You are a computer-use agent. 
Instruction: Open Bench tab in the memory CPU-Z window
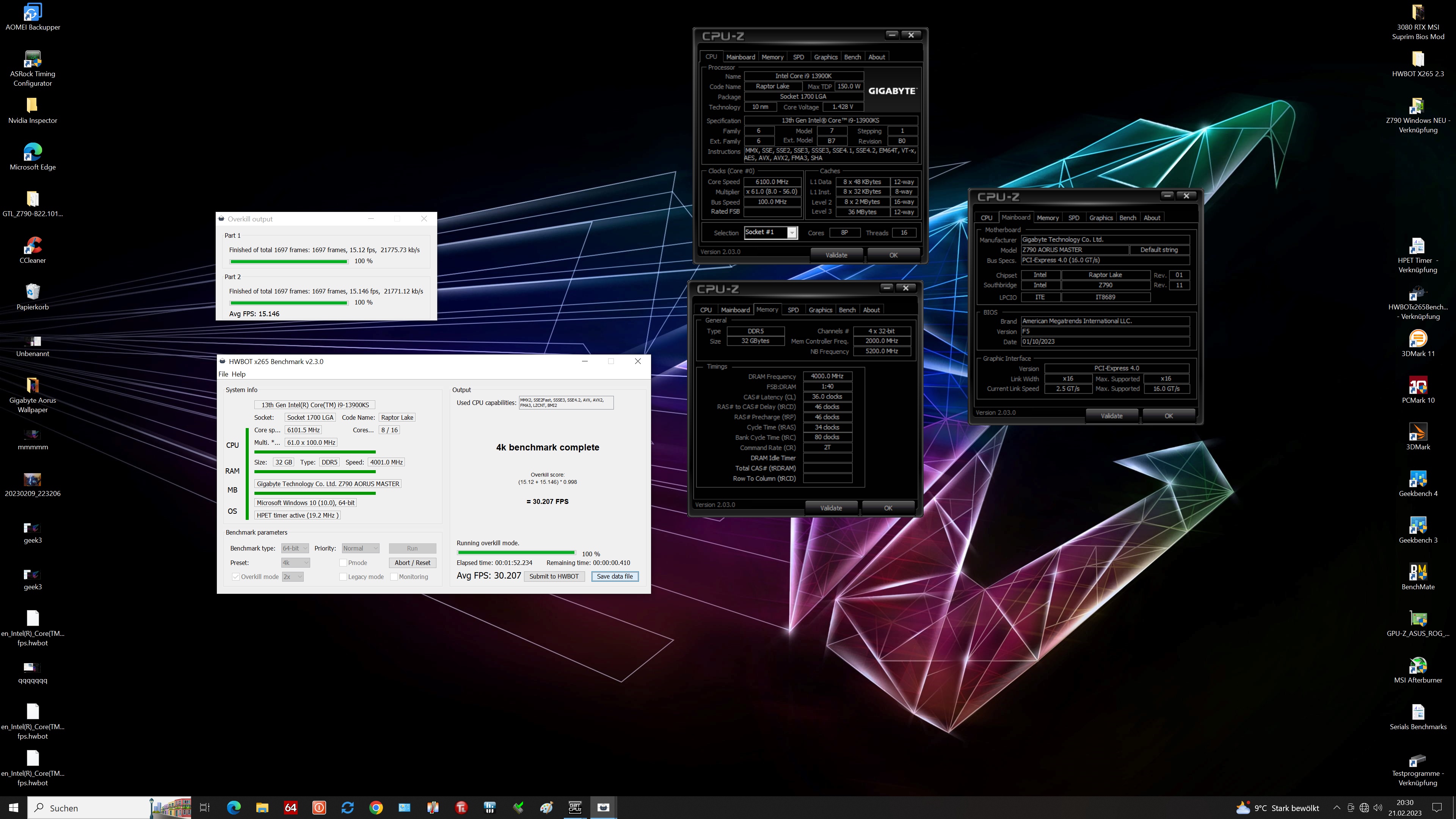click(x=847, y=310)
